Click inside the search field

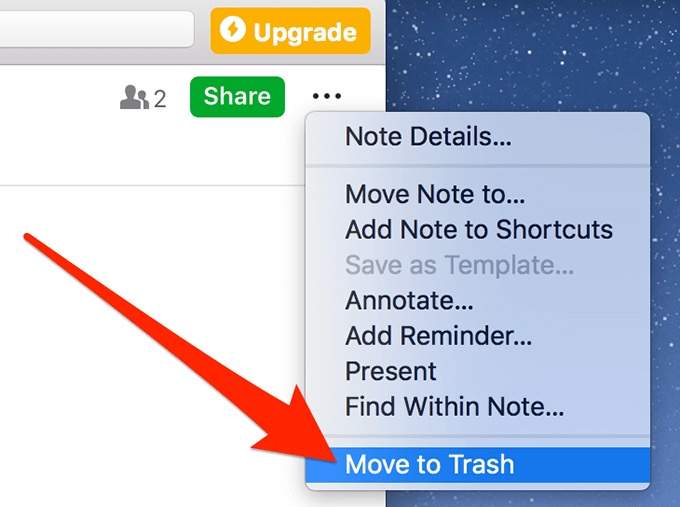[96, 29]
